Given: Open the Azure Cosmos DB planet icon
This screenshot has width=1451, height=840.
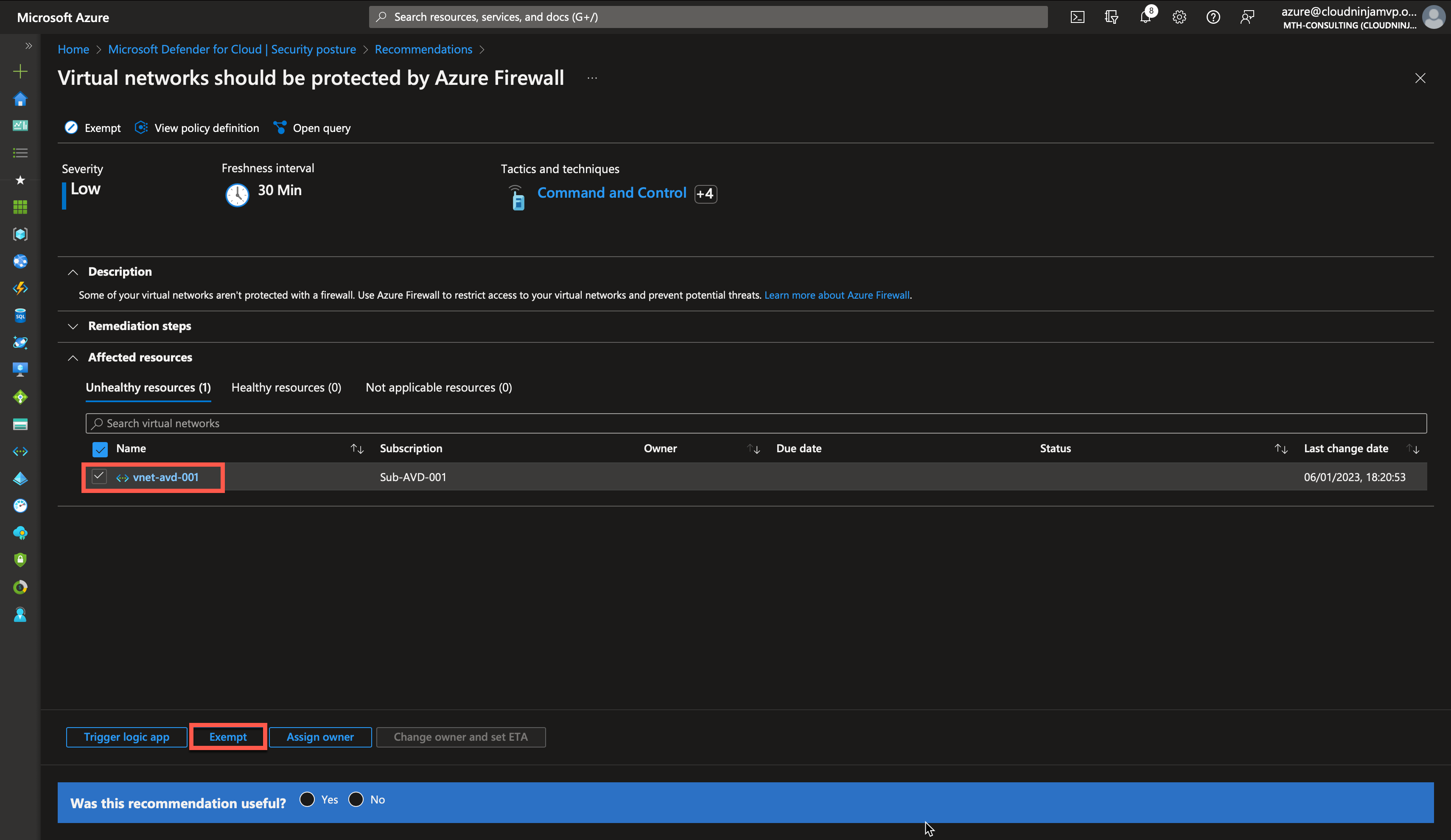Looking at the screenshot, I should (x=20, y=342).
